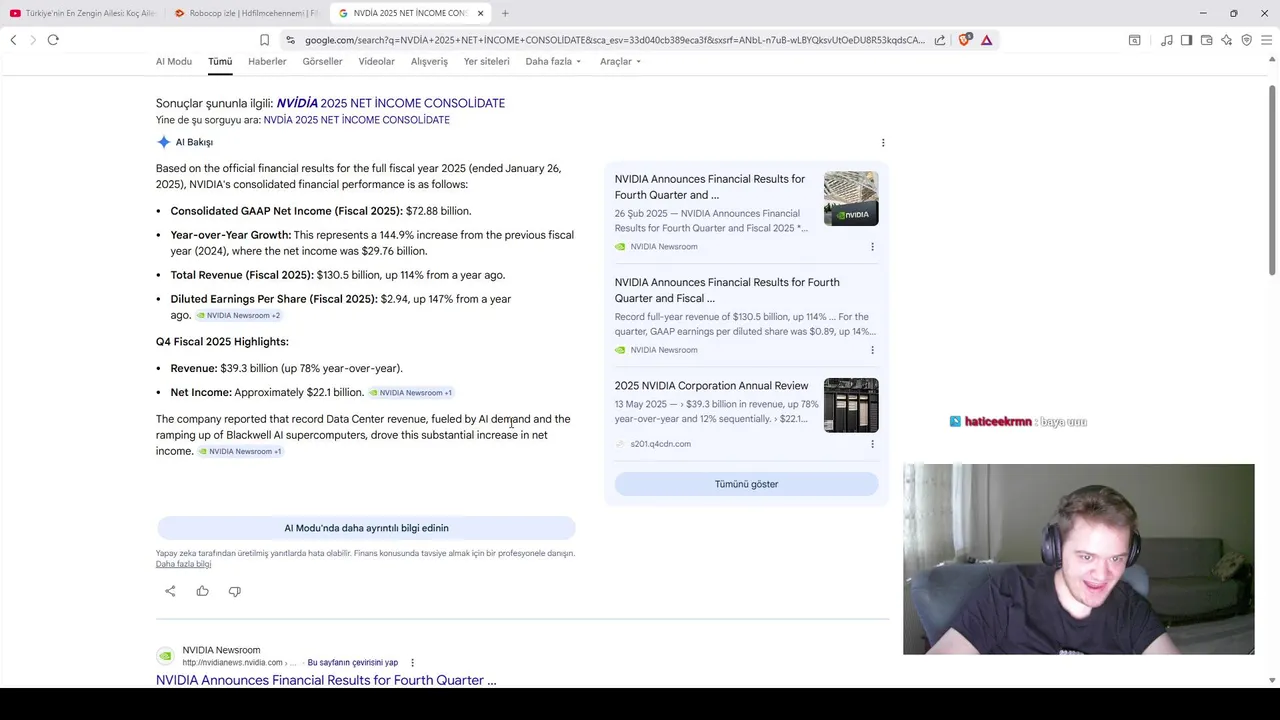Share the AI overview with share icon

[x=170, y=591]
